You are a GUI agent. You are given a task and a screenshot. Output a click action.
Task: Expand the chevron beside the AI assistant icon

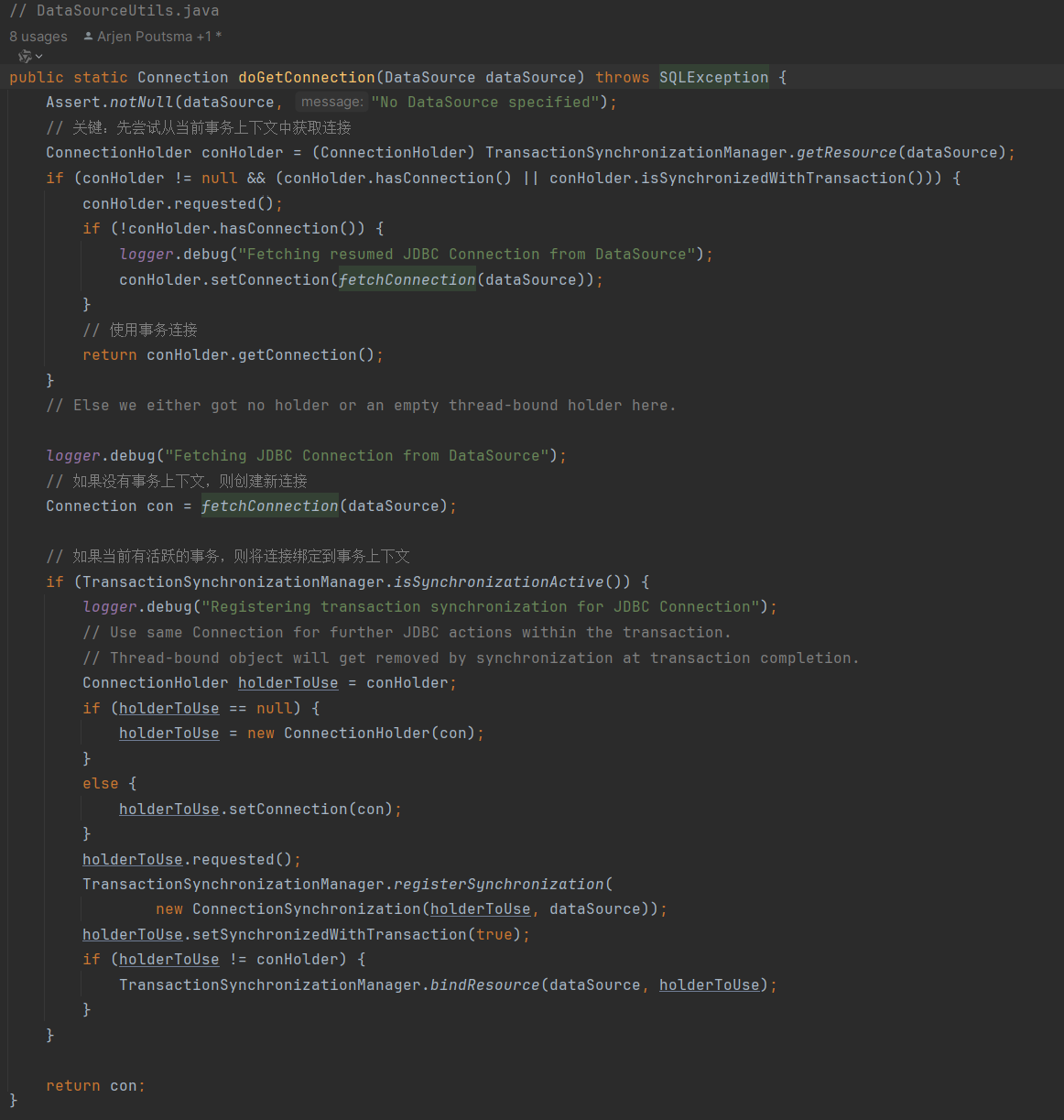coord(38,57)
